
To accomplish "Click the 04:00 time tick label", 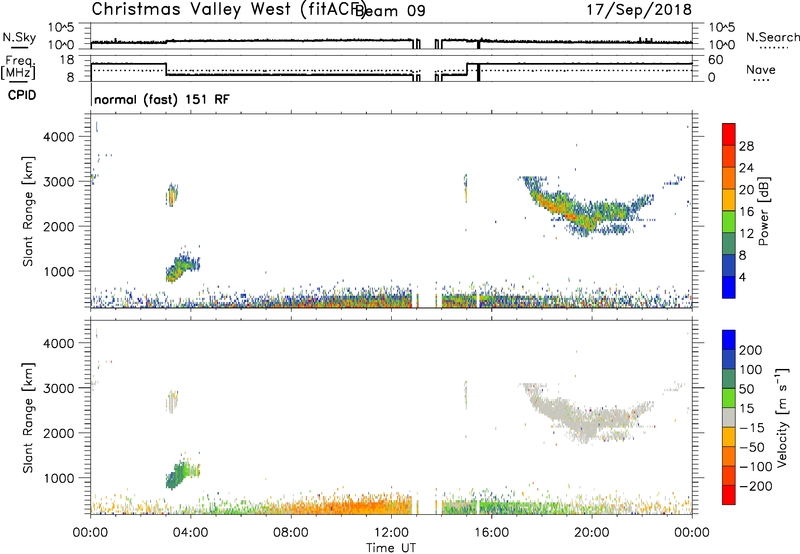I will click(x=191, y=533).
